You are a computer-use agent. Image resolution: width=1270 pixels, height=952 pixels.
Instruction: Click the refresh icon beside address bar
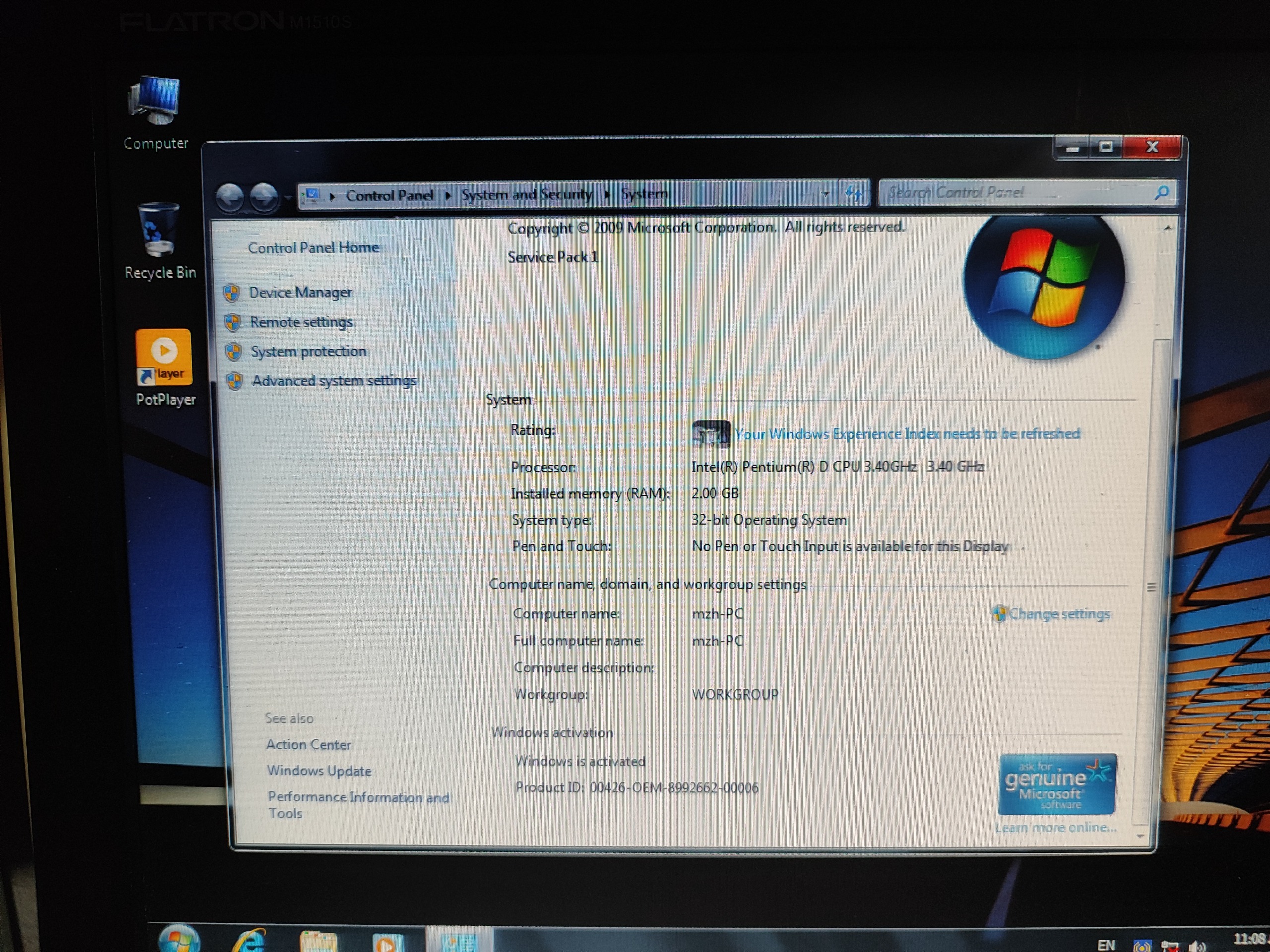853,193
